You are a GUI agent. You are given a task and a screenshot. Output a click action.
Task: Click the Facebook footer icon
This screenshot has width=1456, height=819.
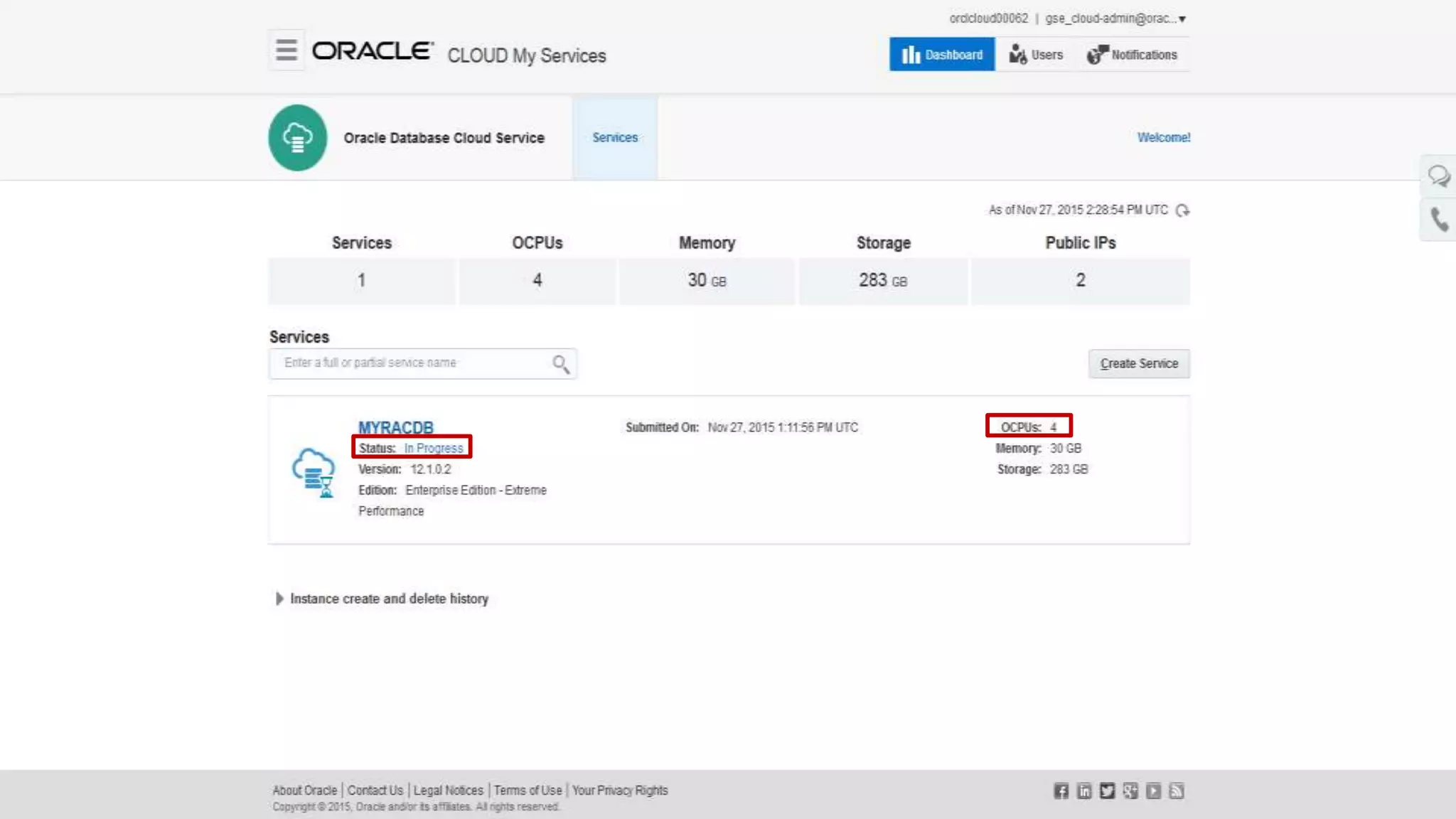(1061, 791)
